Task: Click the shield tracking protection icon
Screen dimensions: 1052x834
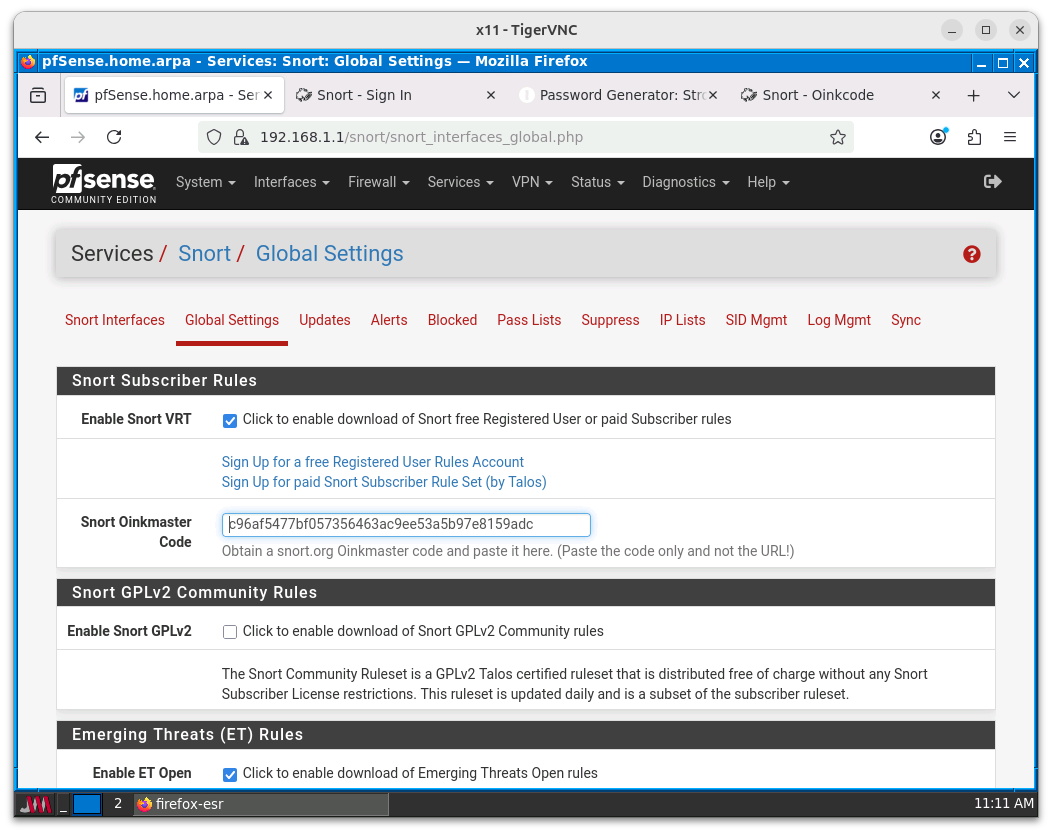Action: [x=214, y=138]
